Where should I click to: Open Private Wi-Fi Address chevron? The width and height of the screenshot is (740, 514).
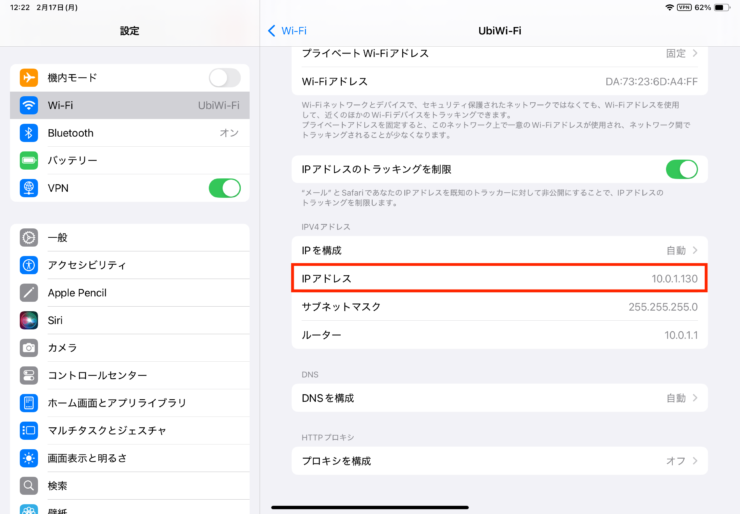pos(695,53)
